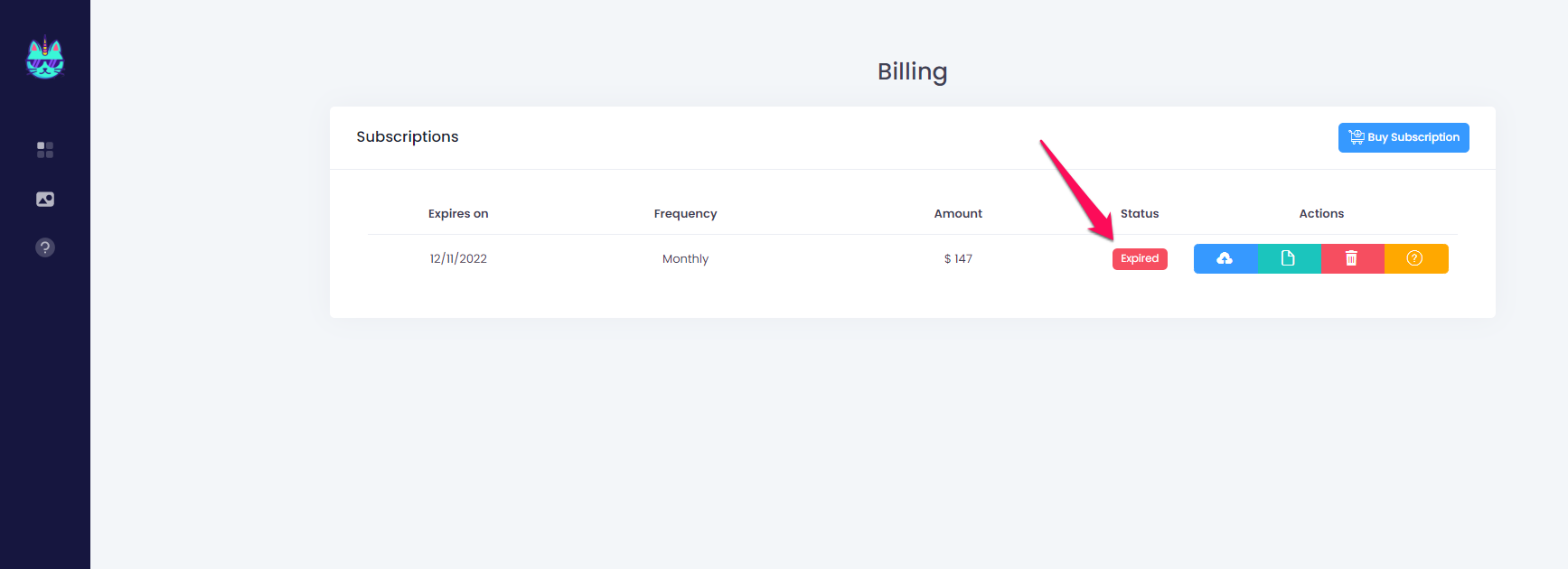This screenshot has width=1568, height=569.
Task: Click the shopping cart icon on Buy Subscription
Action: (1357, 137)
